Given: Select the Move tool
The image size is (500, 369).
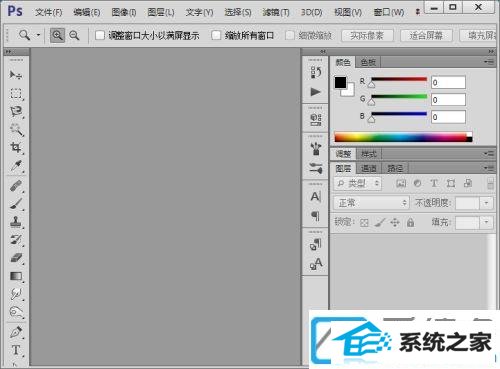Looking at the screenshot, I should [15, 75].
